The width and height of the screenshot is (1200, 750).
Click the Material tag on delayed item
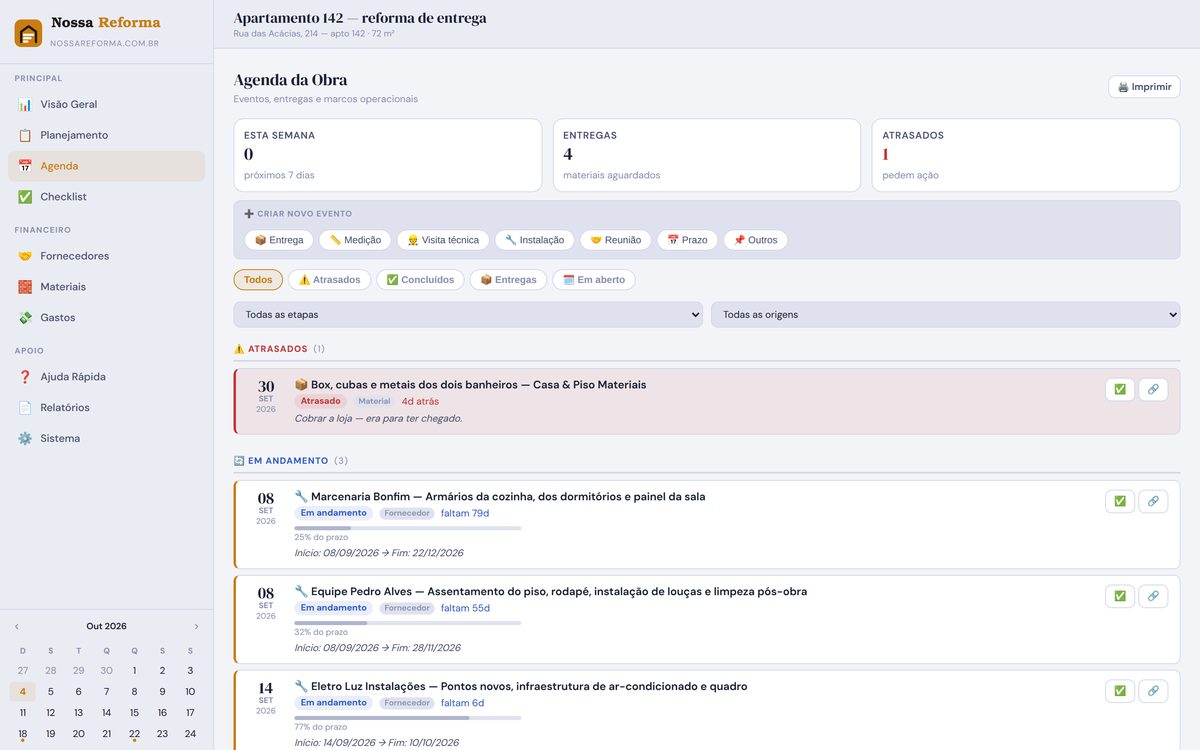[x=374, y=401]
